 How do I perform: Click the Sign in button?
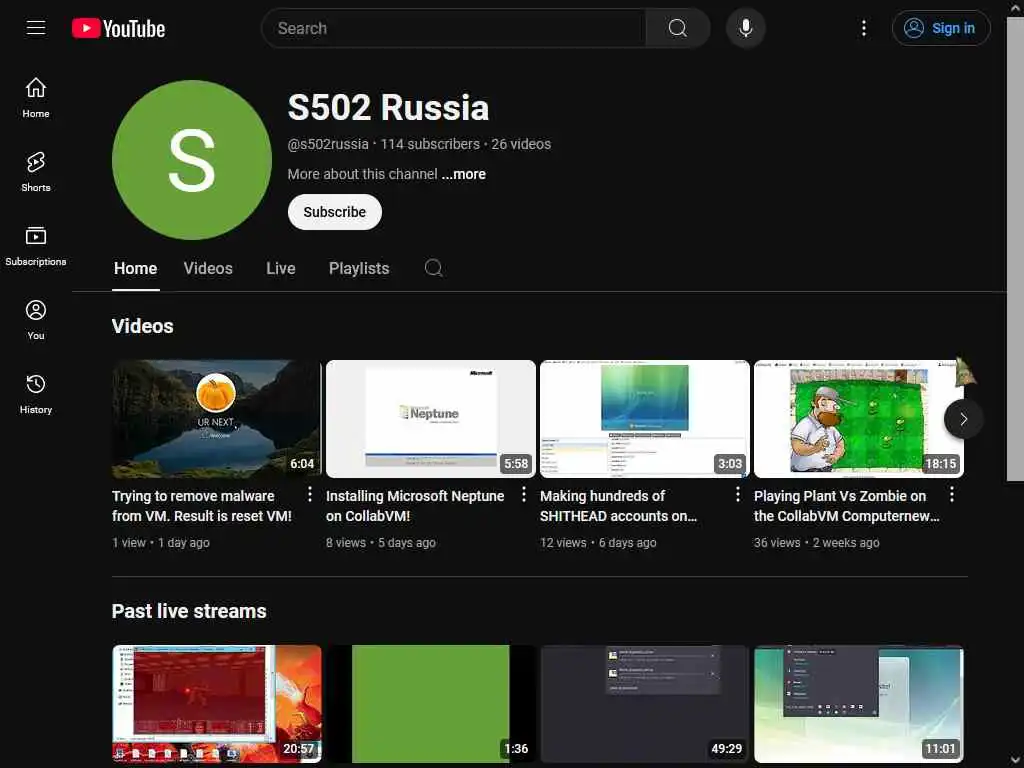(x=941, y=28)
